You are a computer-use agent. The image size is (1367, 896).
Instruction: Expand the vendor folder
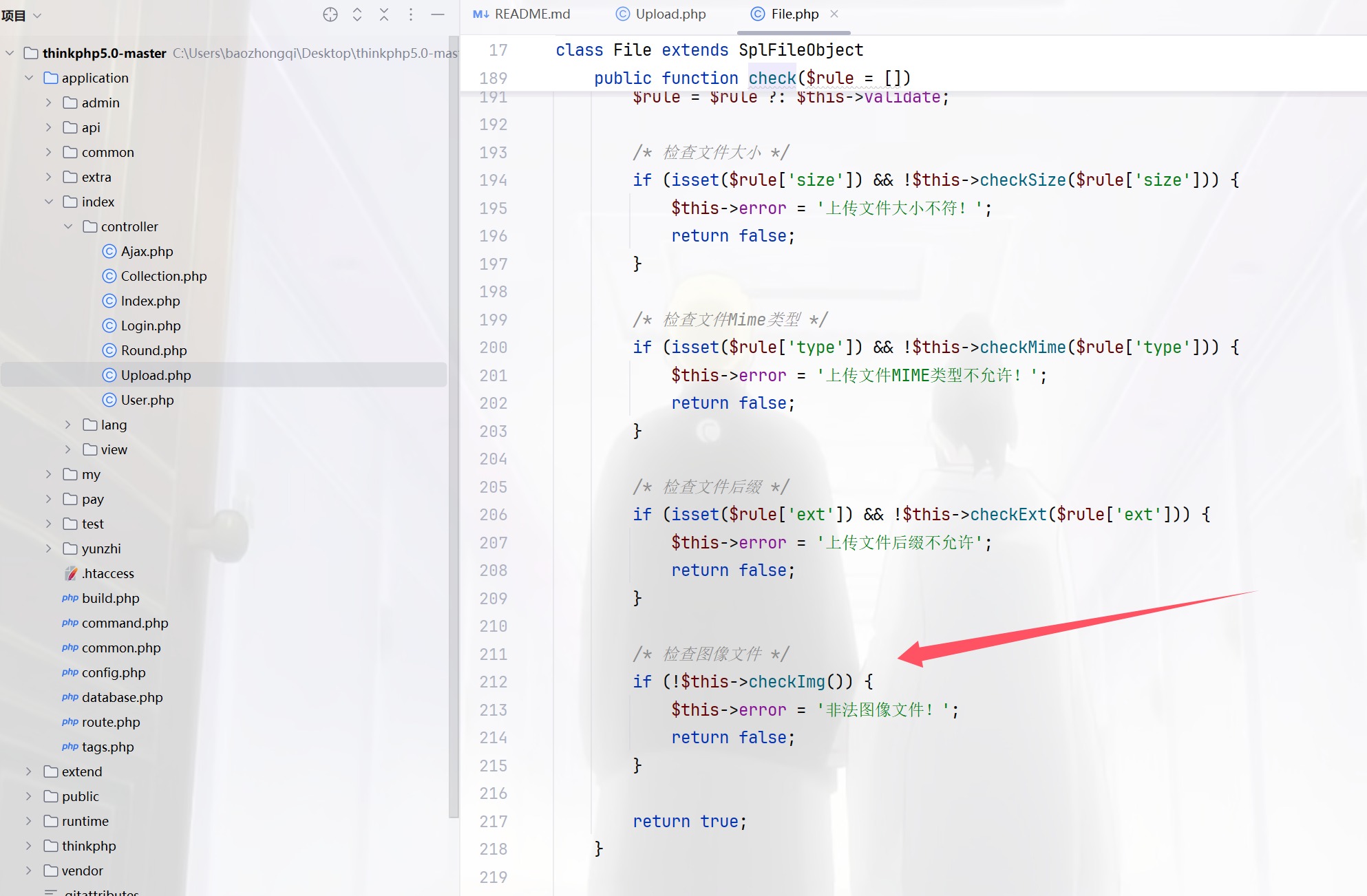(x=29, y=871)
